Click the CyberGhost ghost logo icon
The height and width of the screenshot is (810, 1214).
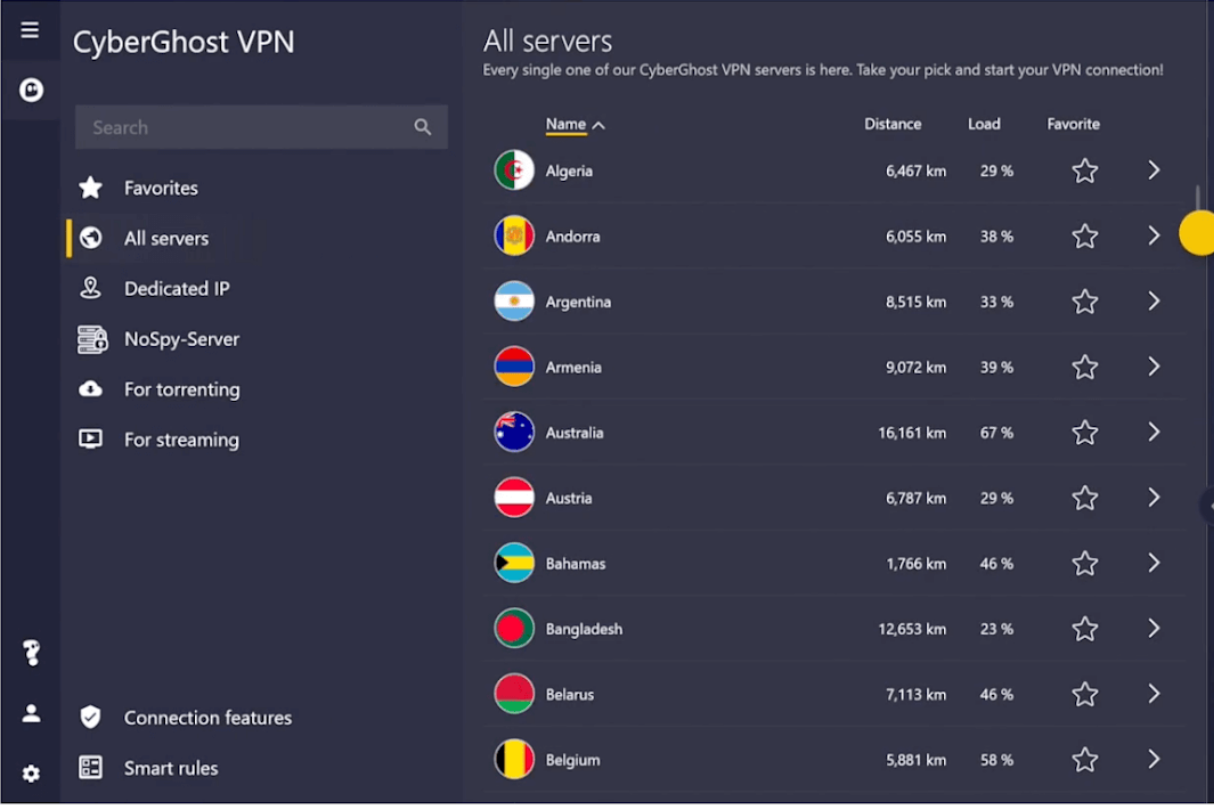[31, 90]
